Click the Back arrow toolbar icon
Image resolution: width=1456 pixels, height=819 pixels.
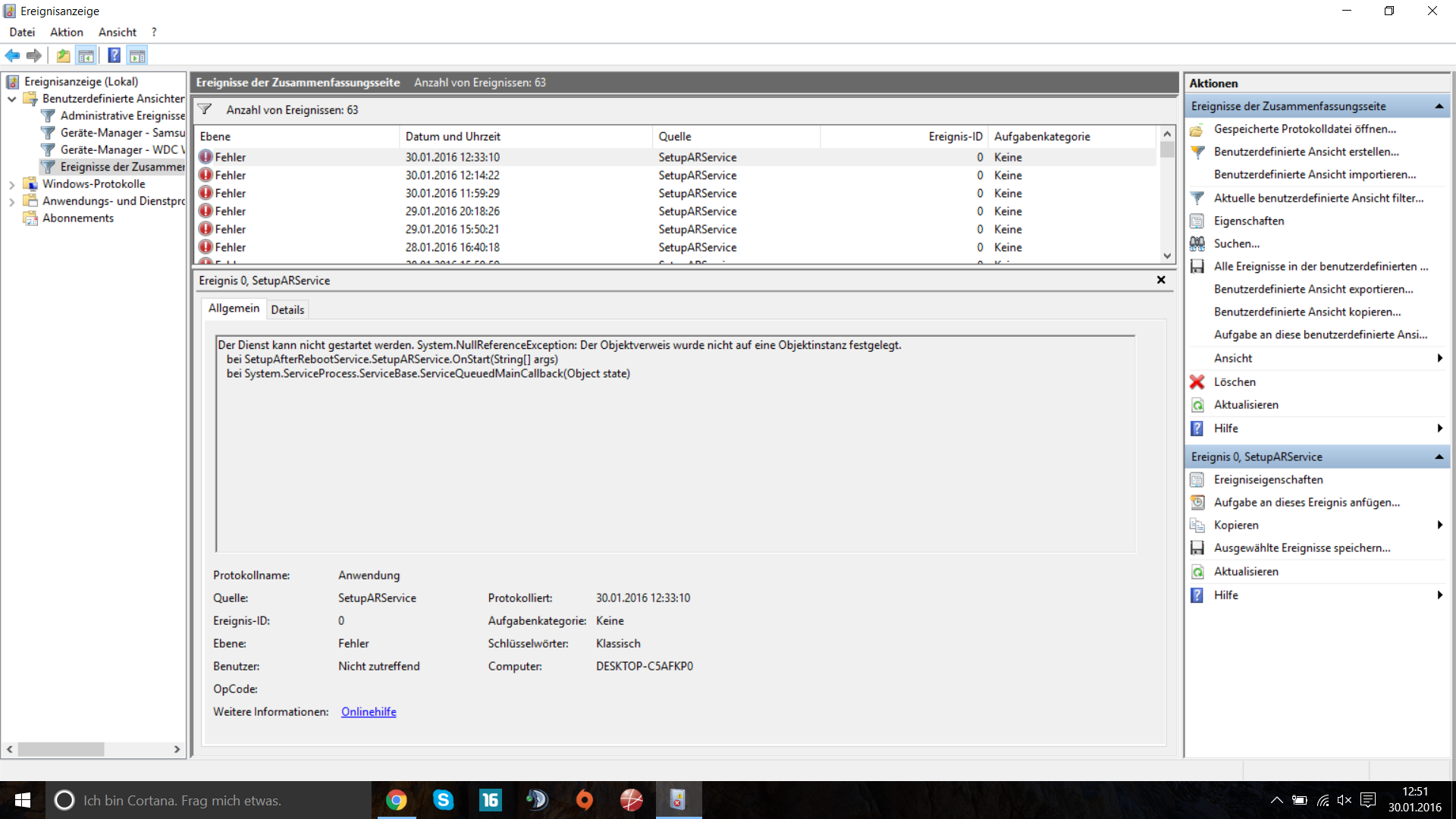[12, 55]
